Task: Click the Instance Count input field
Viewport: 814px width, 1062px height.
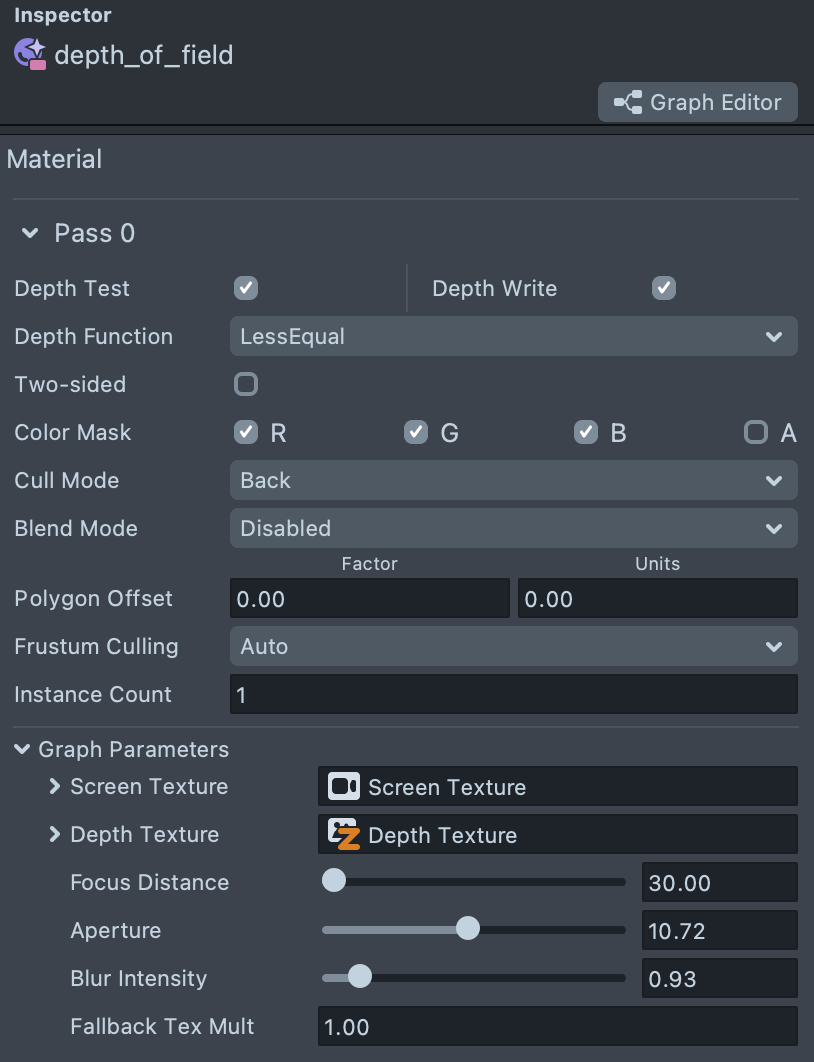Action: point(513,695)
